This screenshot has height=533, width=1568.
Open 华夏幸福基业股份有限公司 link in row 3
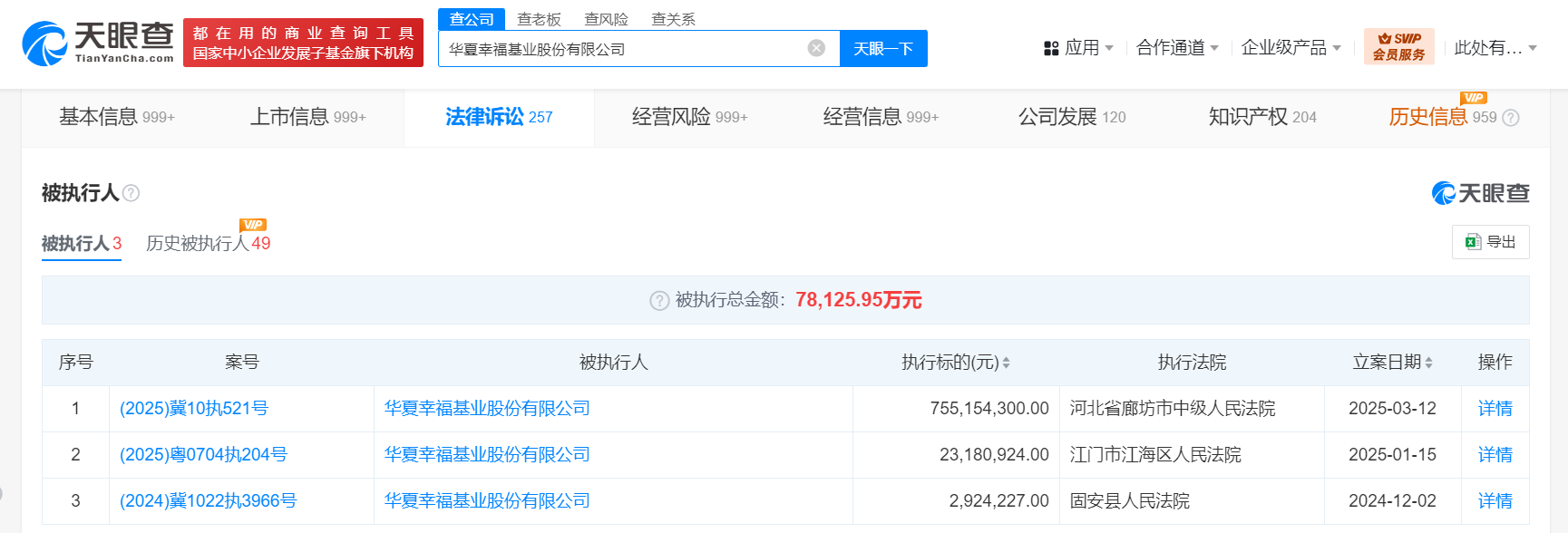tap(487, 501)
